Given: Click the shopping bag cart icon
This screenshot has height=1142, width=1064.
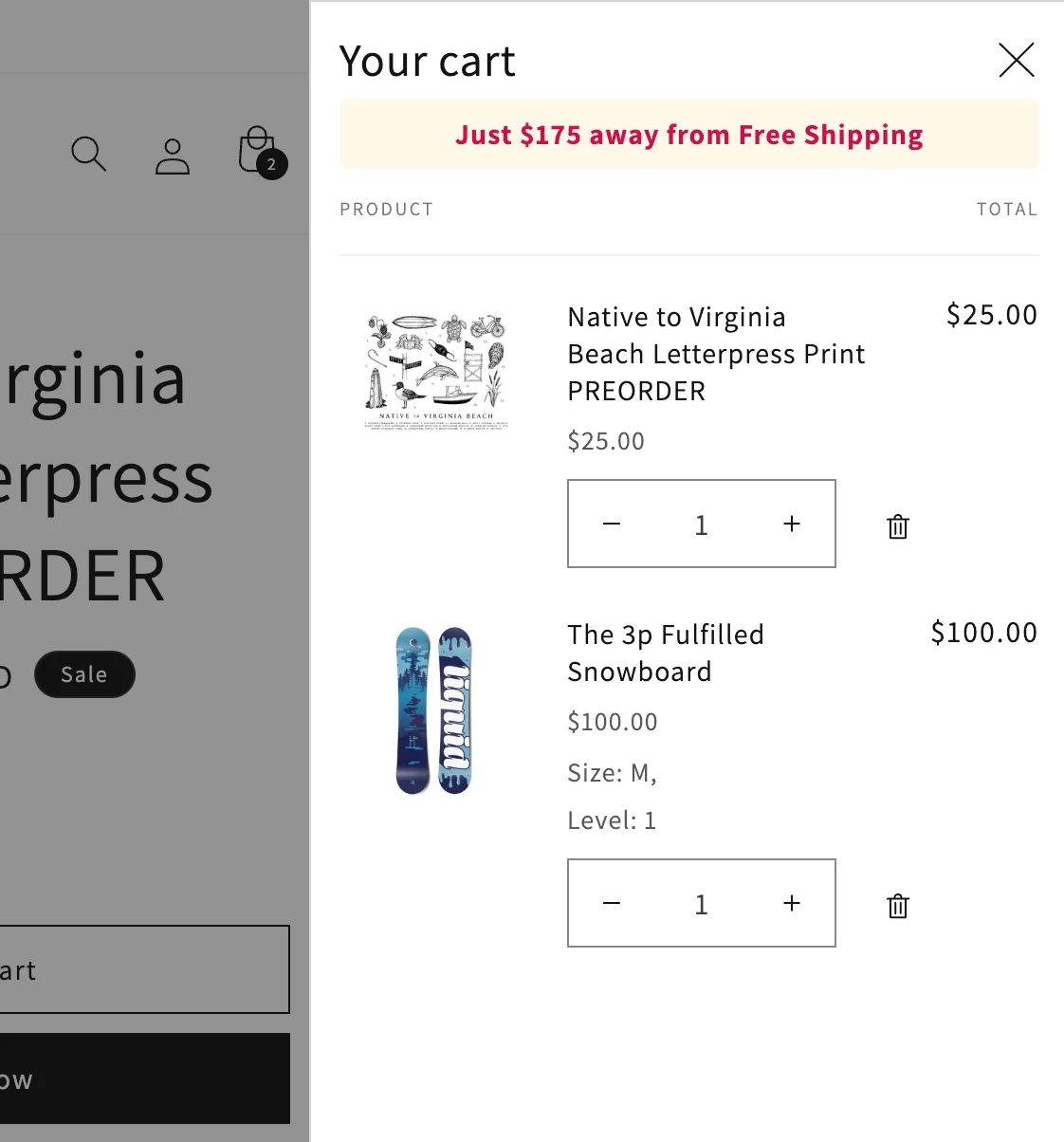Looking at the screenshot, I should (259, 152).
